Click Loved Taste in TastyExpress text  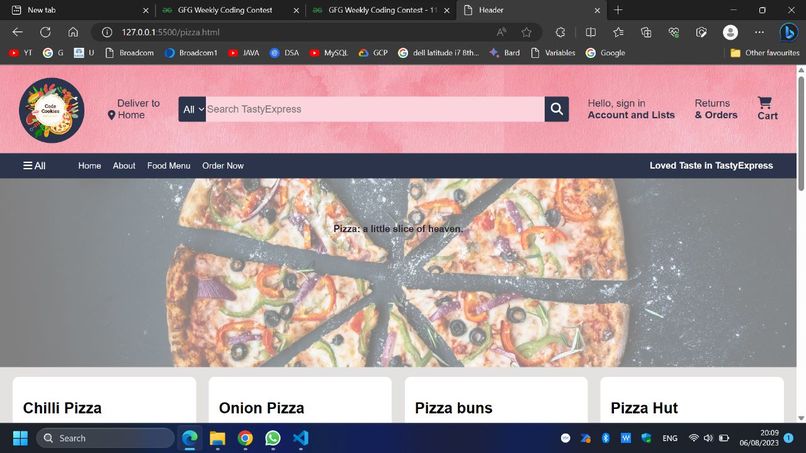point(711,166)
